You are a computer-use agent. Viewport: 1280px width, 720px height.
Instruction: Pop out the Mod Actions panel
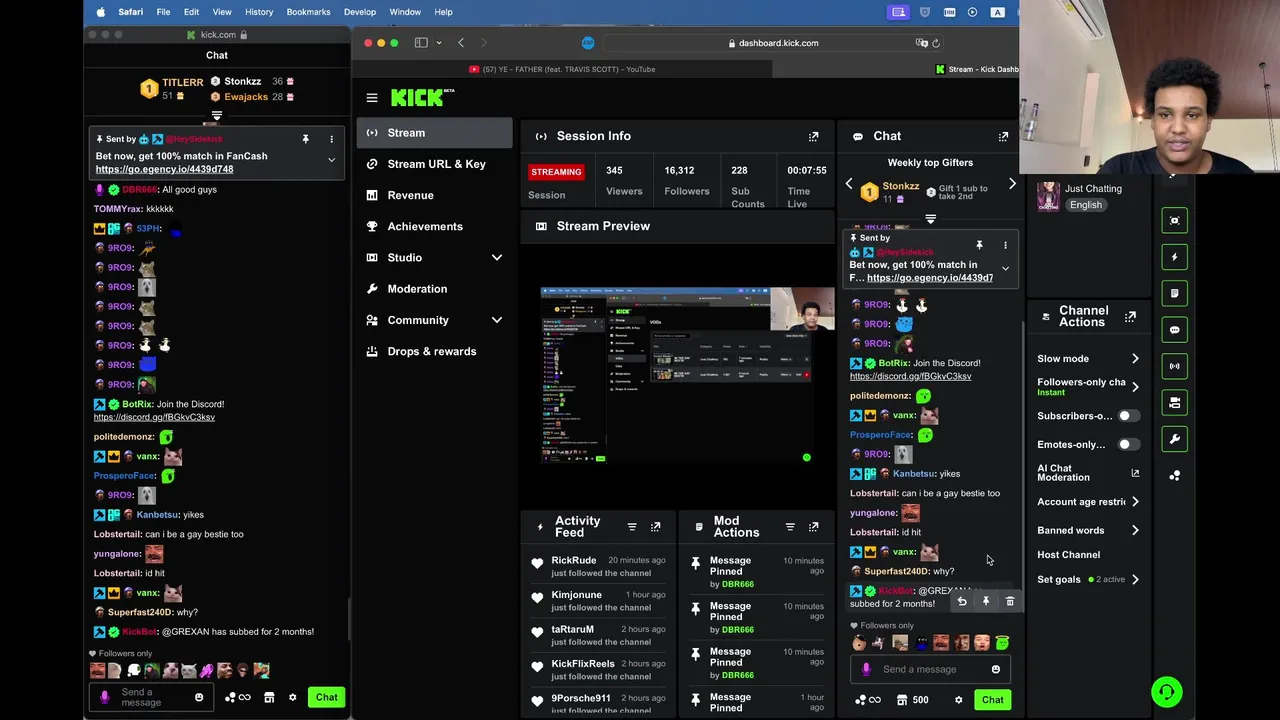tap(814, 527)
